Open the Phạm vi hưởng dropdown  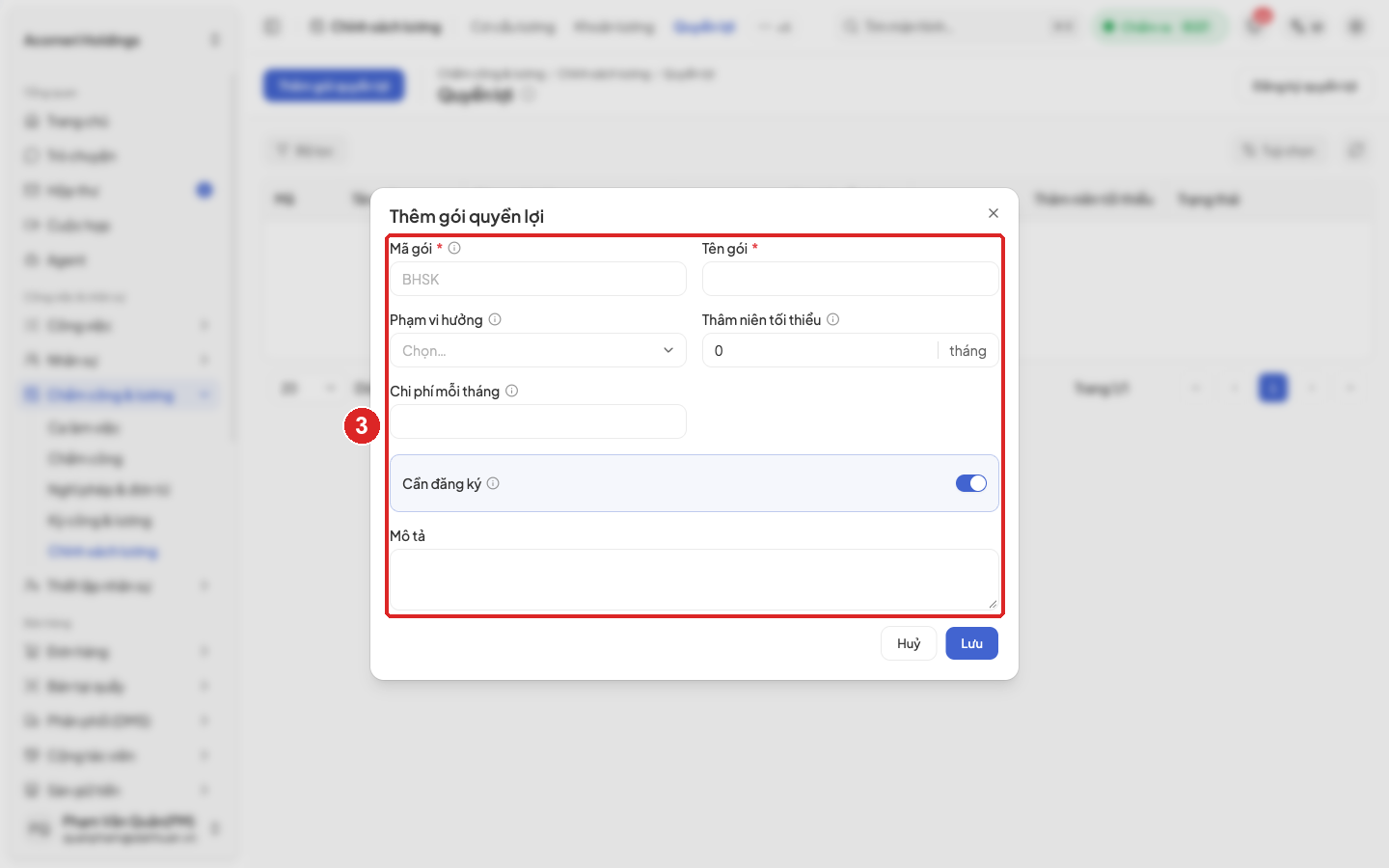click(538, 350)
